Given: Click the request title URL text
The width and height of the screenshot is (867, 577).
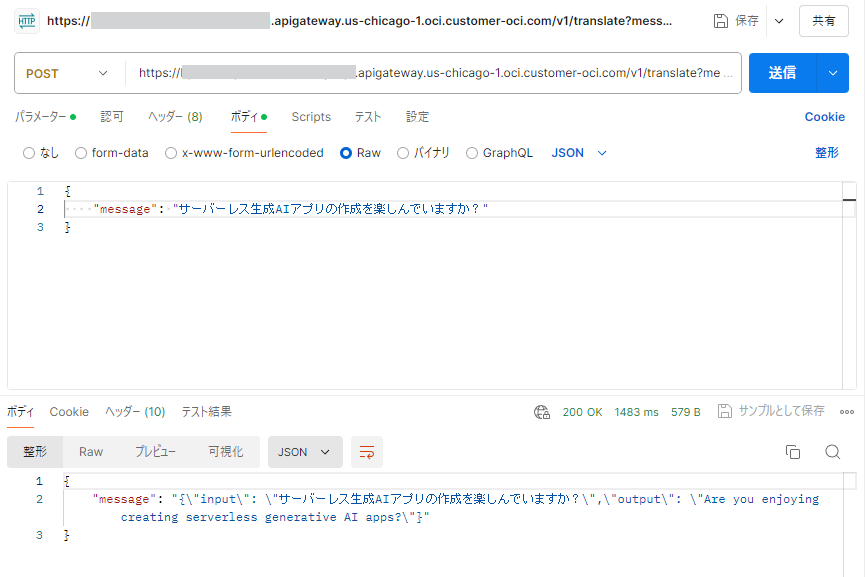Looking at the screenshot, I should pyautogui.click(x=359, y=21).
